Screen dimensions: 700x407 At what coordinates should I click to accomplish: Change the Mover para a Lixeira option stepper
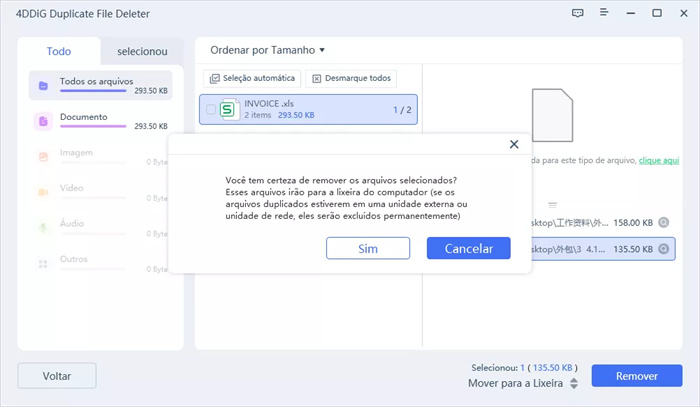pos(574,383)
